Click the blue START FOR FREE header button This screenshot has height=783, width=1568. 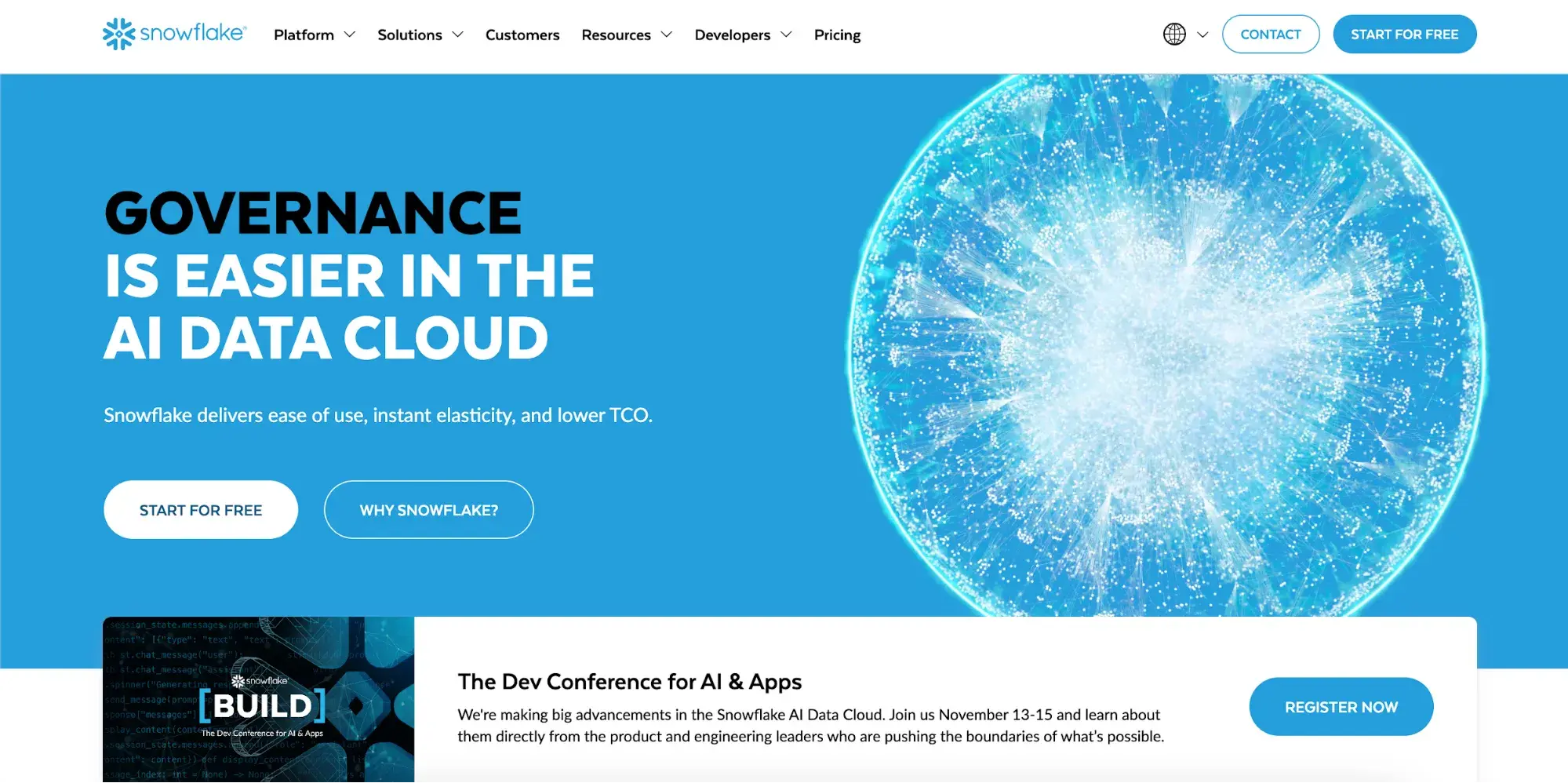tap(1404, 35)
